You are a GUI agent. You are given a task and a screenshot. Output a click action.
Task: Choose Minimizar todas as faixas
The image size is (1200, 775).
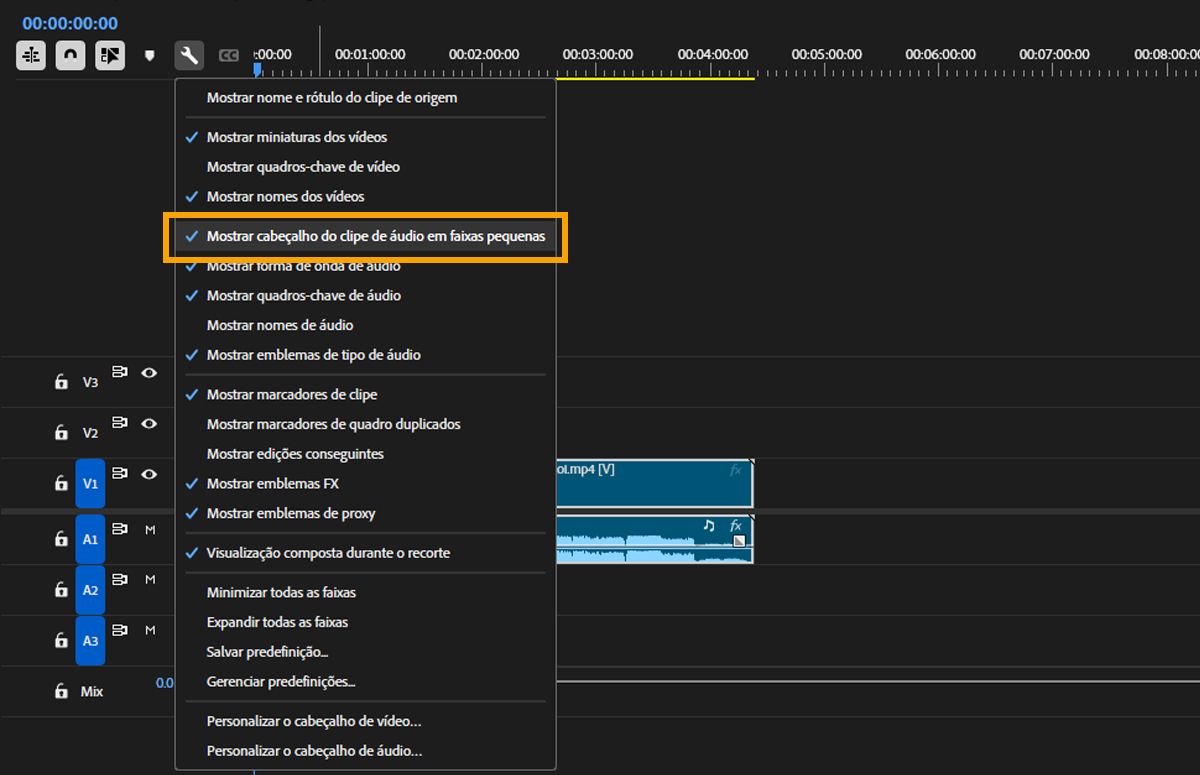[365, 592]
